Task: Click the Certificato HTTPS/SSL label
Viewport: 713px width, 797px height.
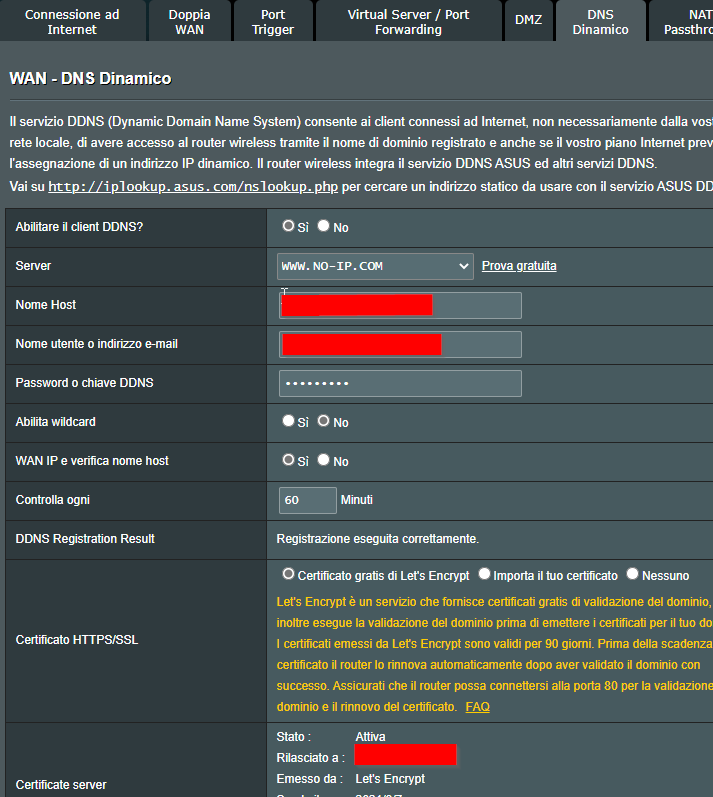Action: point(77,639)
